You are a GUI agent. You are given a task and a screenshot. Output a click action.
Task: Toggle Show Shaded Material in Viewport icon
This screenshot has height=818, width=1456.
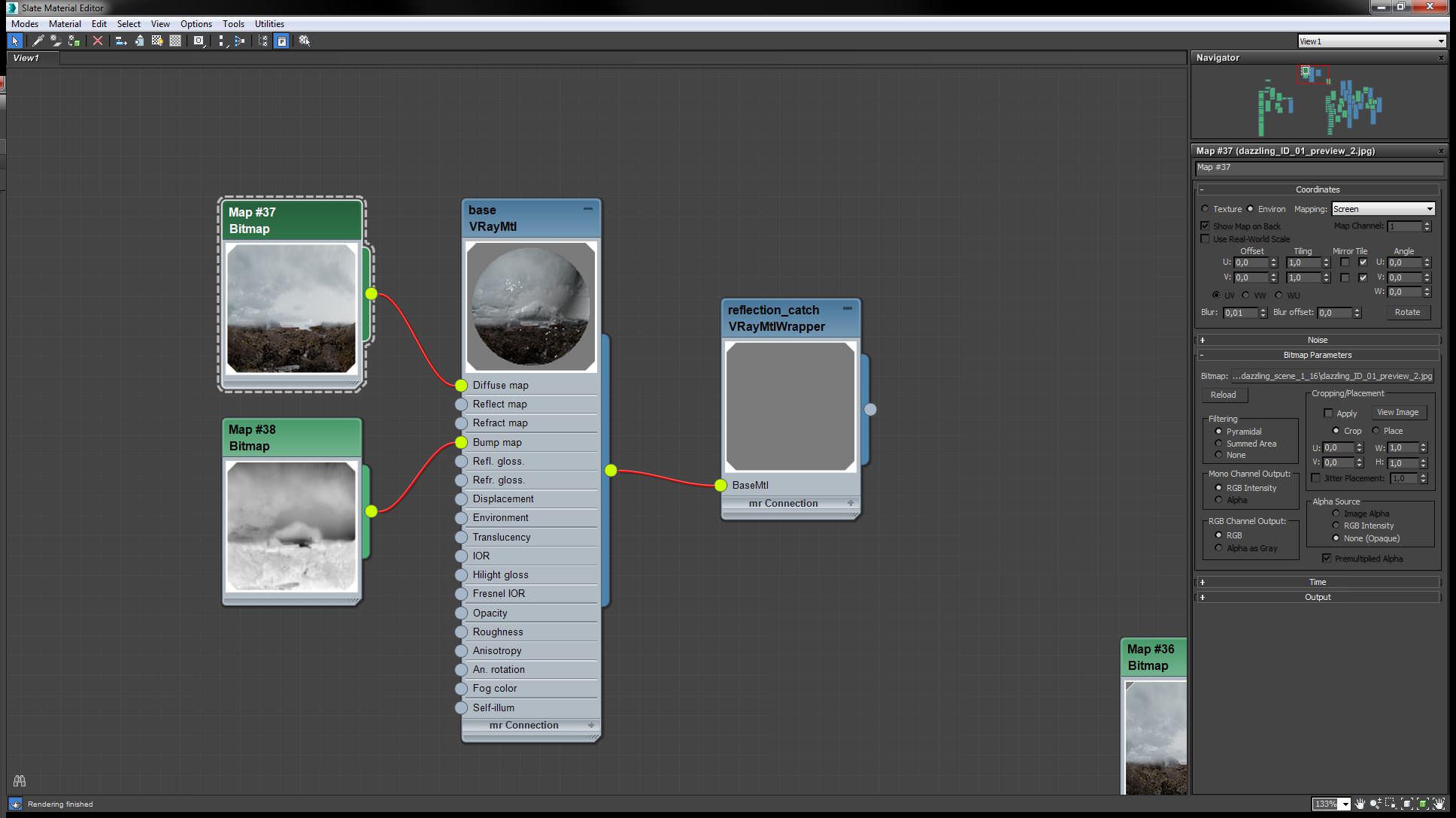157,41
